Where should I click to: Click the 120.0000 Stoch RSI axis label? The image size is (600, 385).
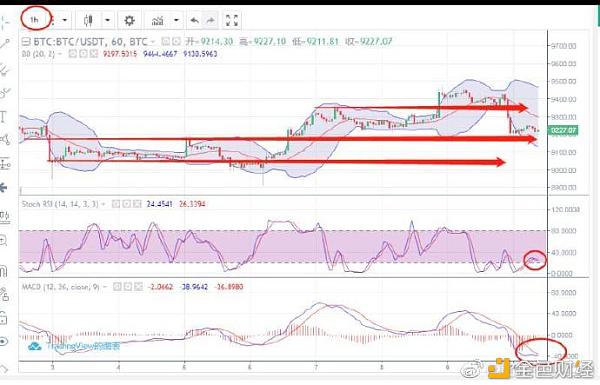coord(565,210)
